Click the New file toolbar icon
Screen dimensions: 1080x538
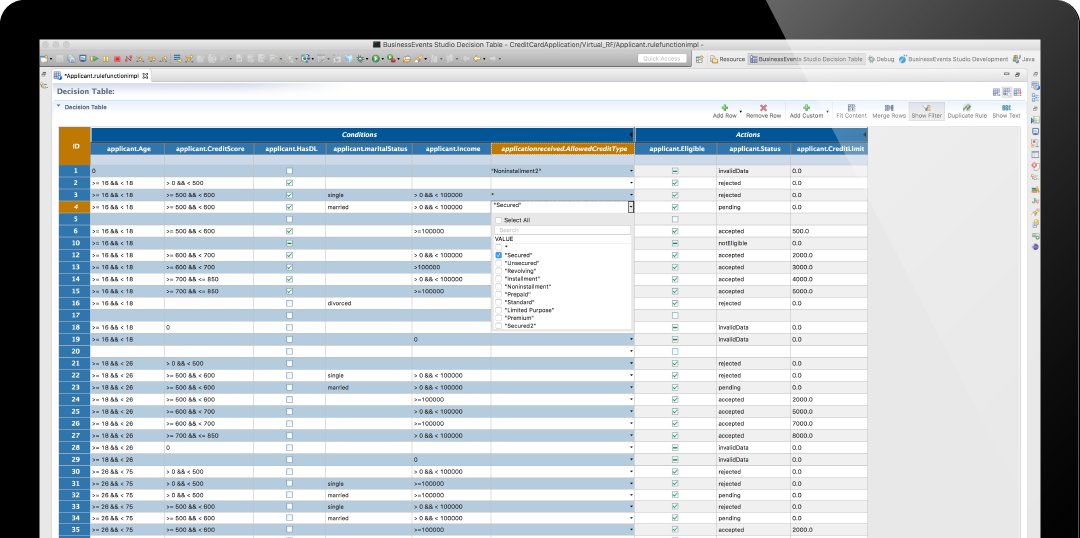pyautogui.click(x=43, y=59)
